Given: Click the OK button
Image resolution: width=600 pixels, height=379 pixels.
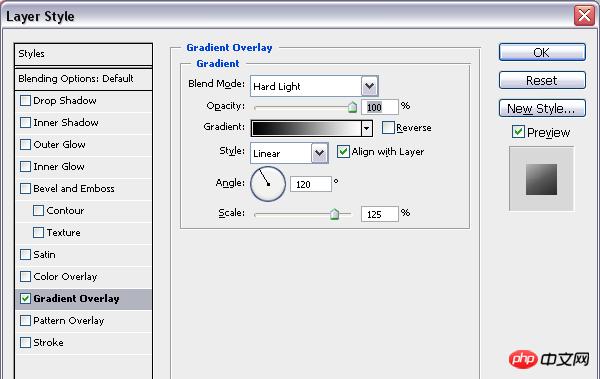Looking at the screenshot, I should (542, 52).
